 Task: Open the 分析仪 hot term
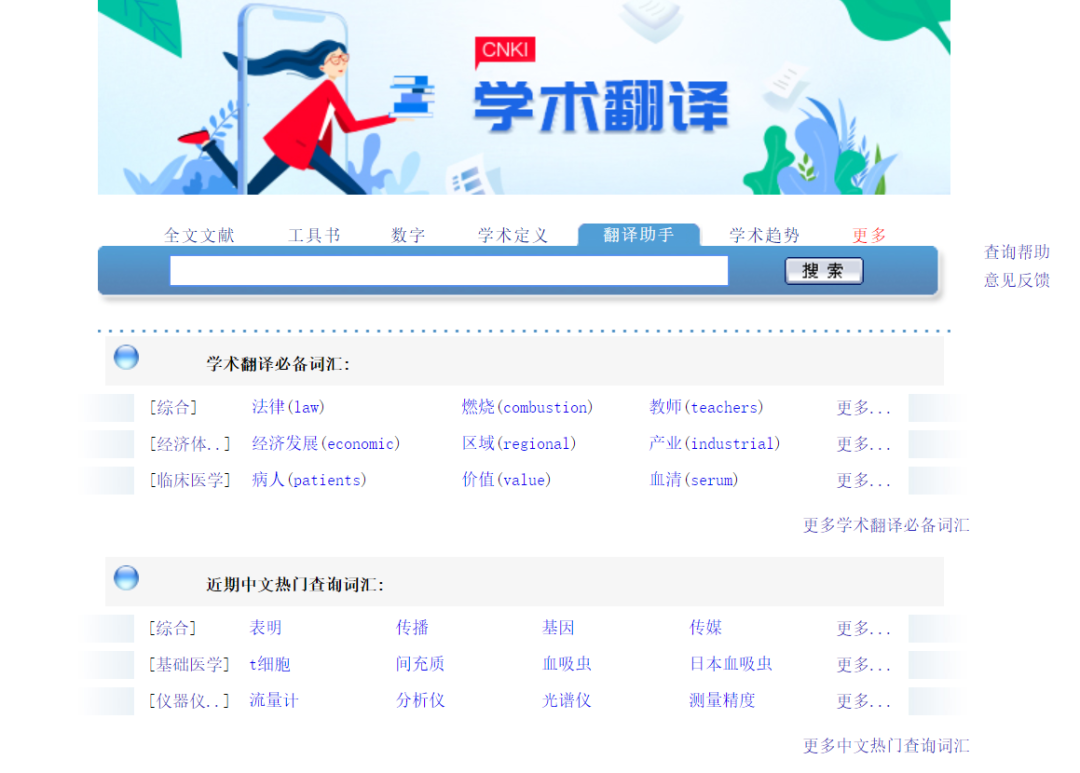(420, 701)
